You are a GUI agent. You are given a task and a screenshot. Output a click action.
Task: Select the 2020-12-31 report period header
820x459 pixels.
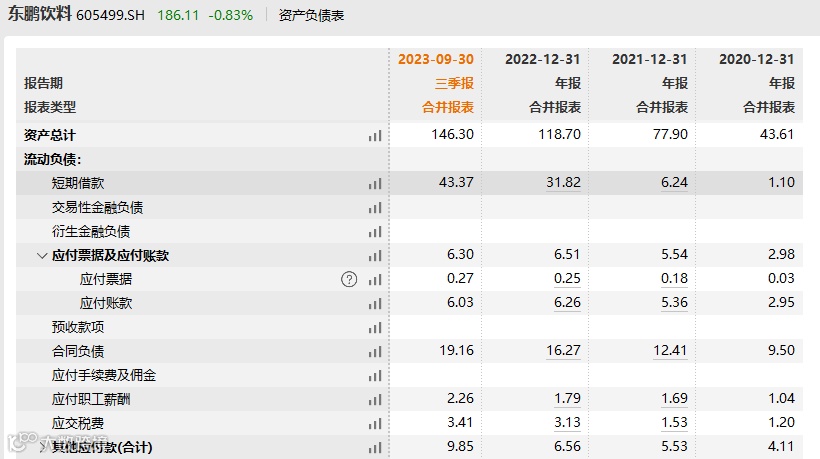[x=757, y=59]
